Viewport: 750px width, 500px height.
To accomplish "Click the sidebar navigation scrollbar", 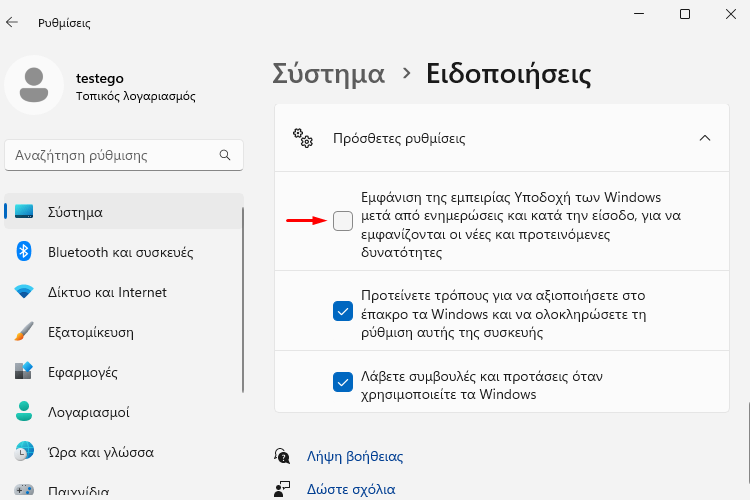I will [x=243, y=300].
